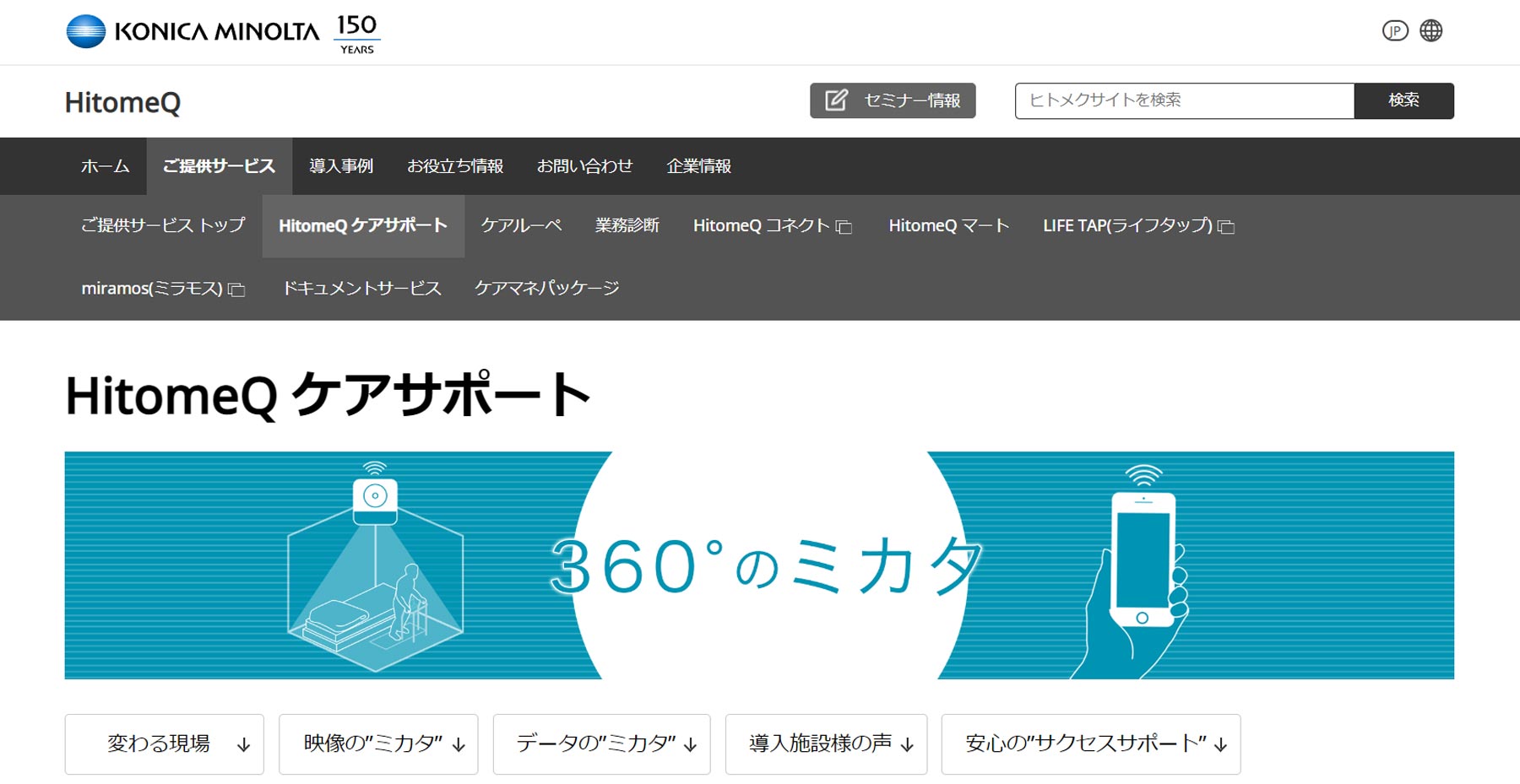Open お役立ち情報 navigation item

tap(455, 166)
